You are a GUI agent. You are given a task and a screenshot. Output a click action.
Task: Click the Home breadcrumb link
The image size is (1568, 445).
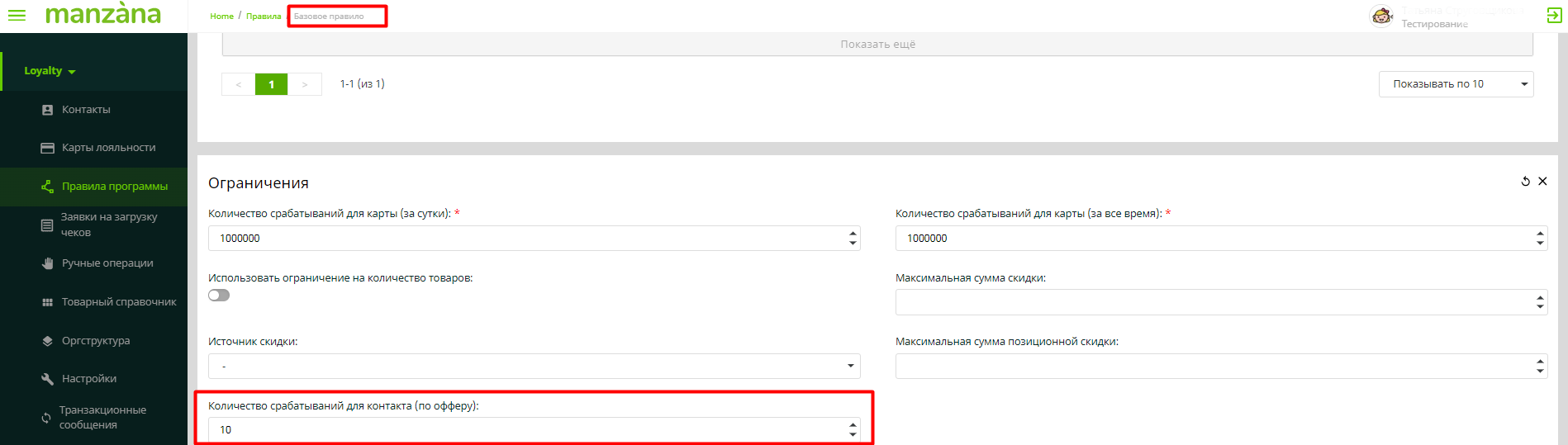(221, 17)
